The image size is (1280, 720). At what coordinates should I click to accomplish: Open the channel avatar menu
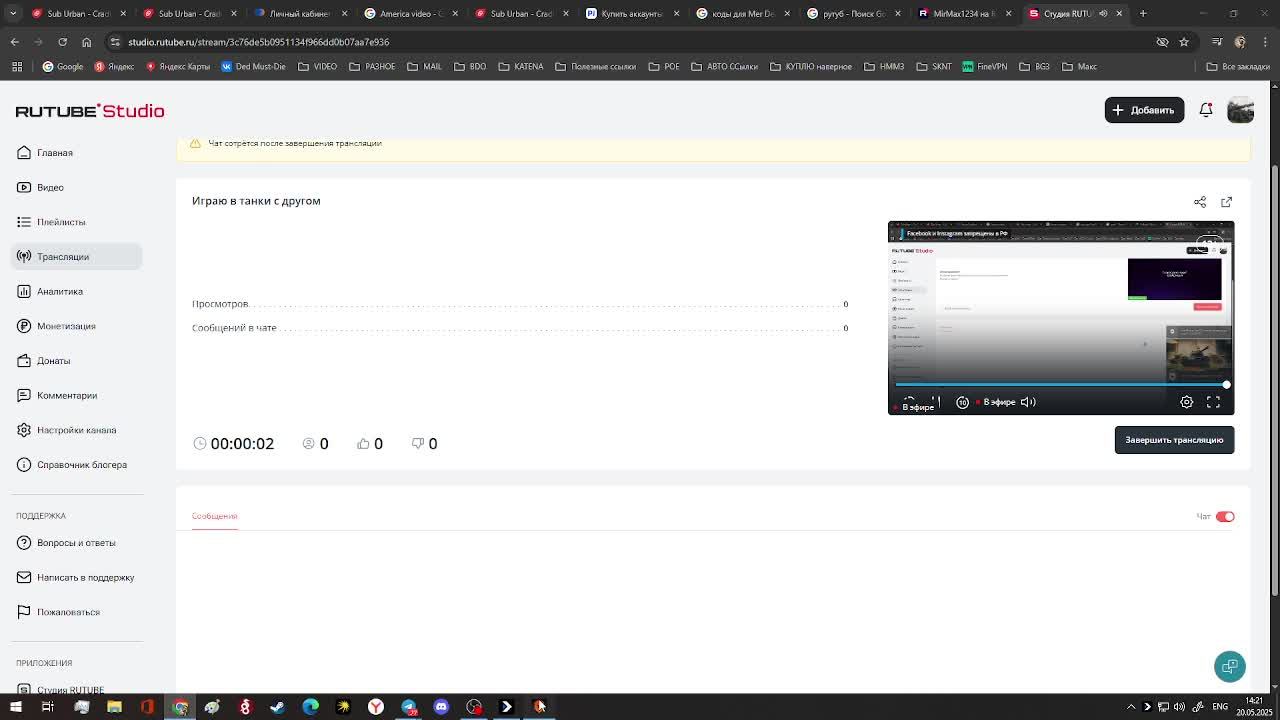click(1240, 110)
